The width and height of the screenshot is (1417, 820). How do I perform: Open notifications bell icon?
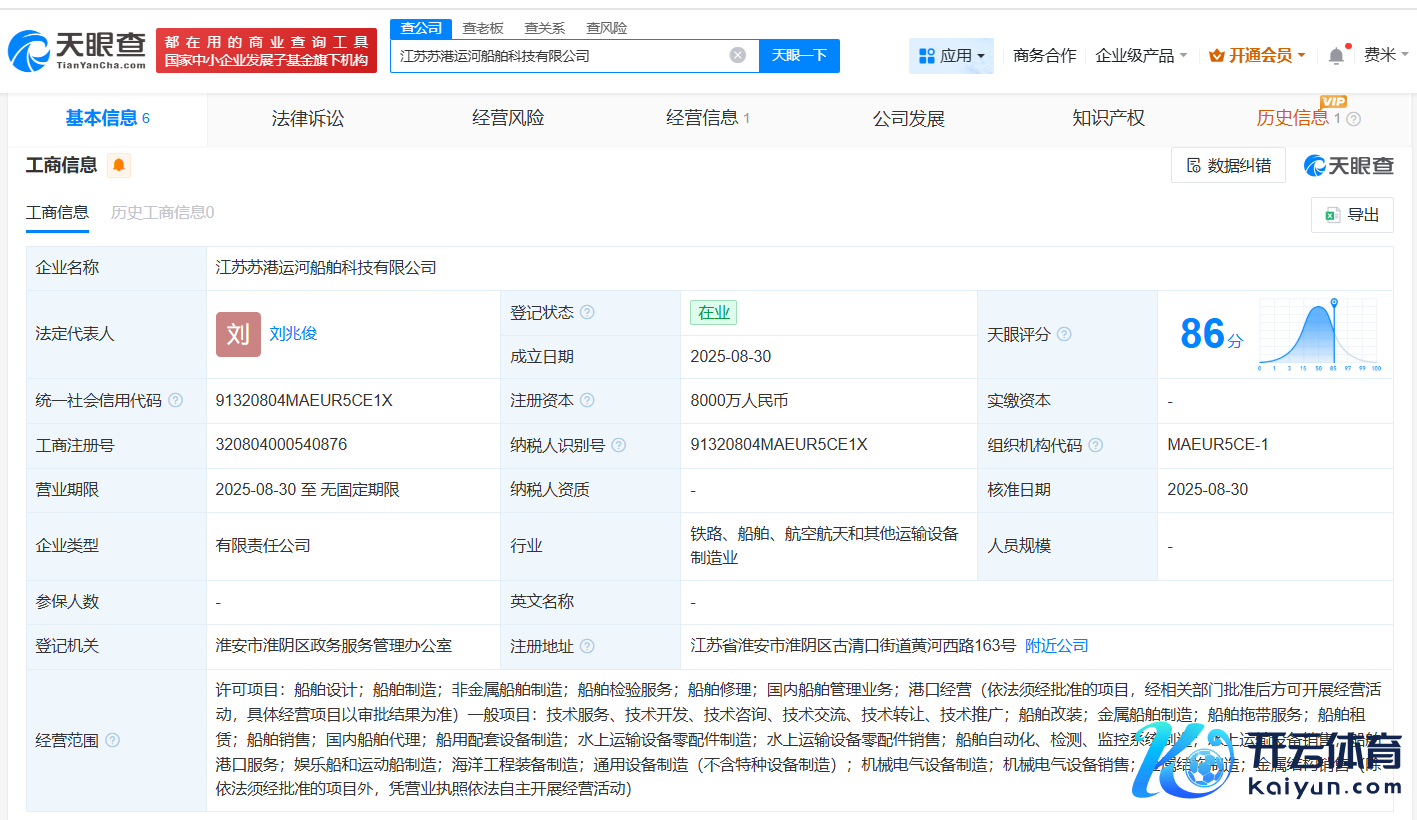(x=1336, y=56)
